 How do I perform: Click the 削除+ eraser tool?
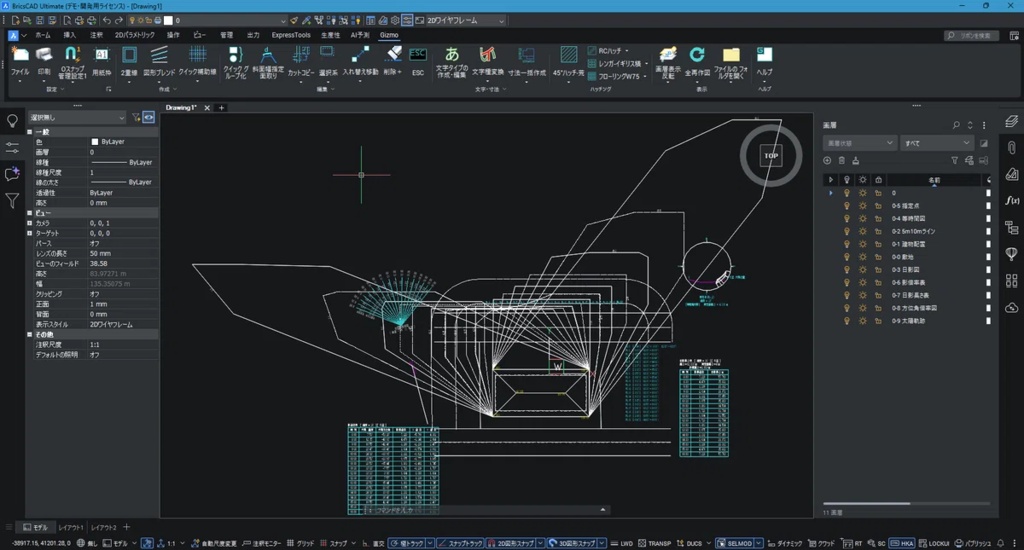392,60
